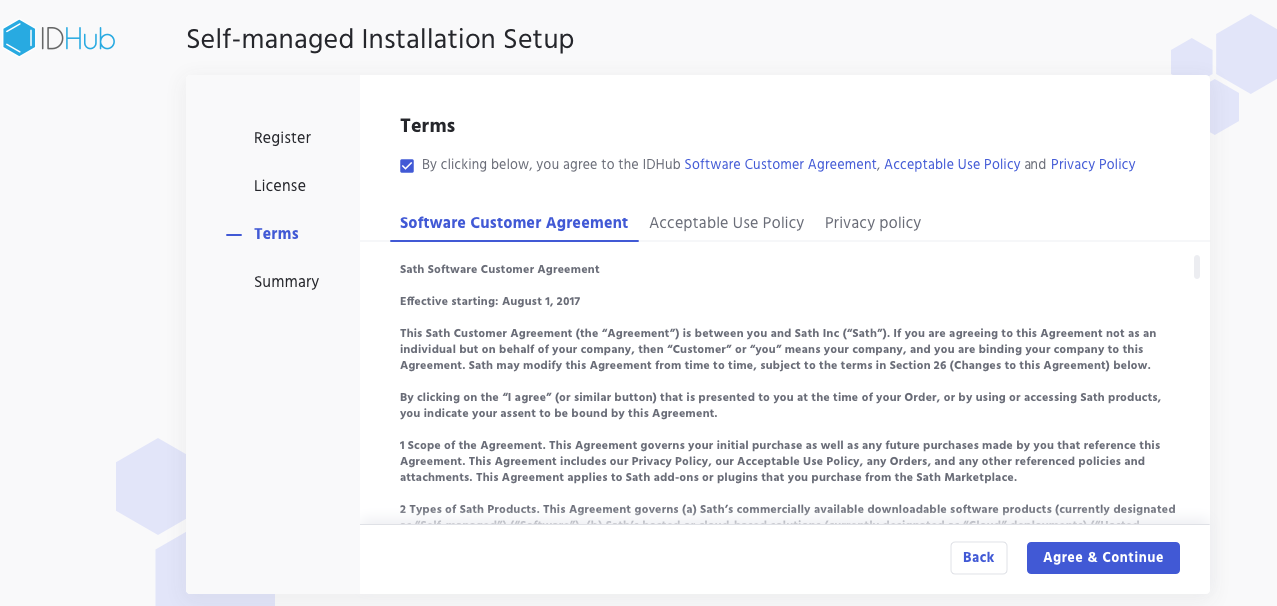Viewport: 1277px width, 606px height.
Task: Switch to the Software Customer Agreement tab
Action: [x=514, y=223]
